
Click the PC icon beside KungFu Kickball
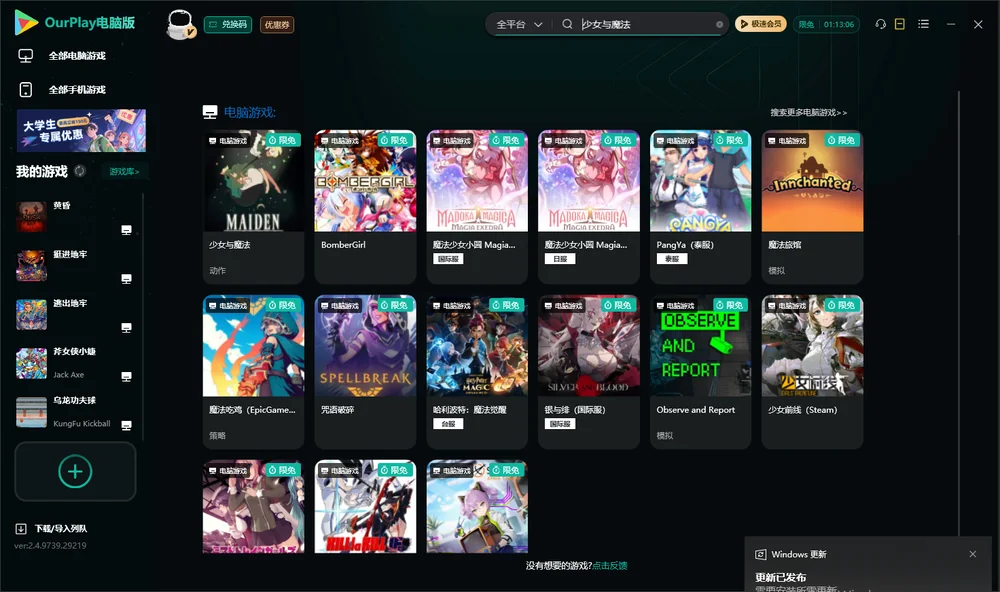click(x=126, y=426)
